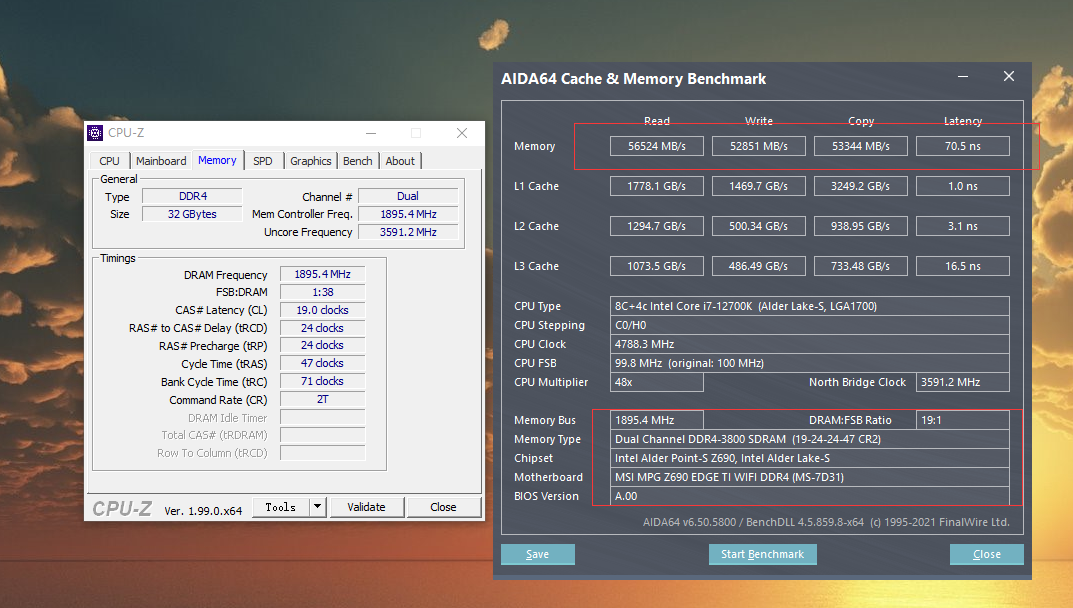Open the Bench tab in CPU-Z
Image resolution: width=1073 pixels, height=608 pixels.
point(358,161)
